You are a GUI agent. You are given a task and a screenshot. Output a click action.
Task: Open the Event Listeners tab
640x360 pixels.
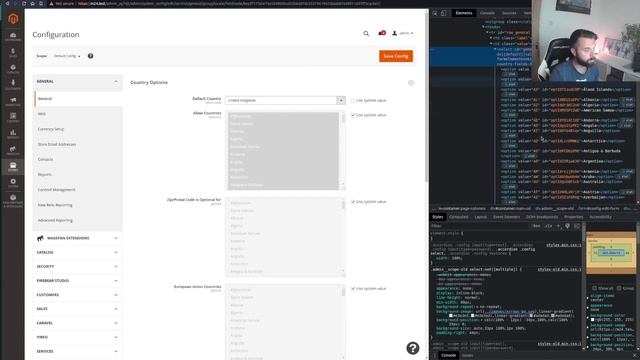[x=507, y=217]
